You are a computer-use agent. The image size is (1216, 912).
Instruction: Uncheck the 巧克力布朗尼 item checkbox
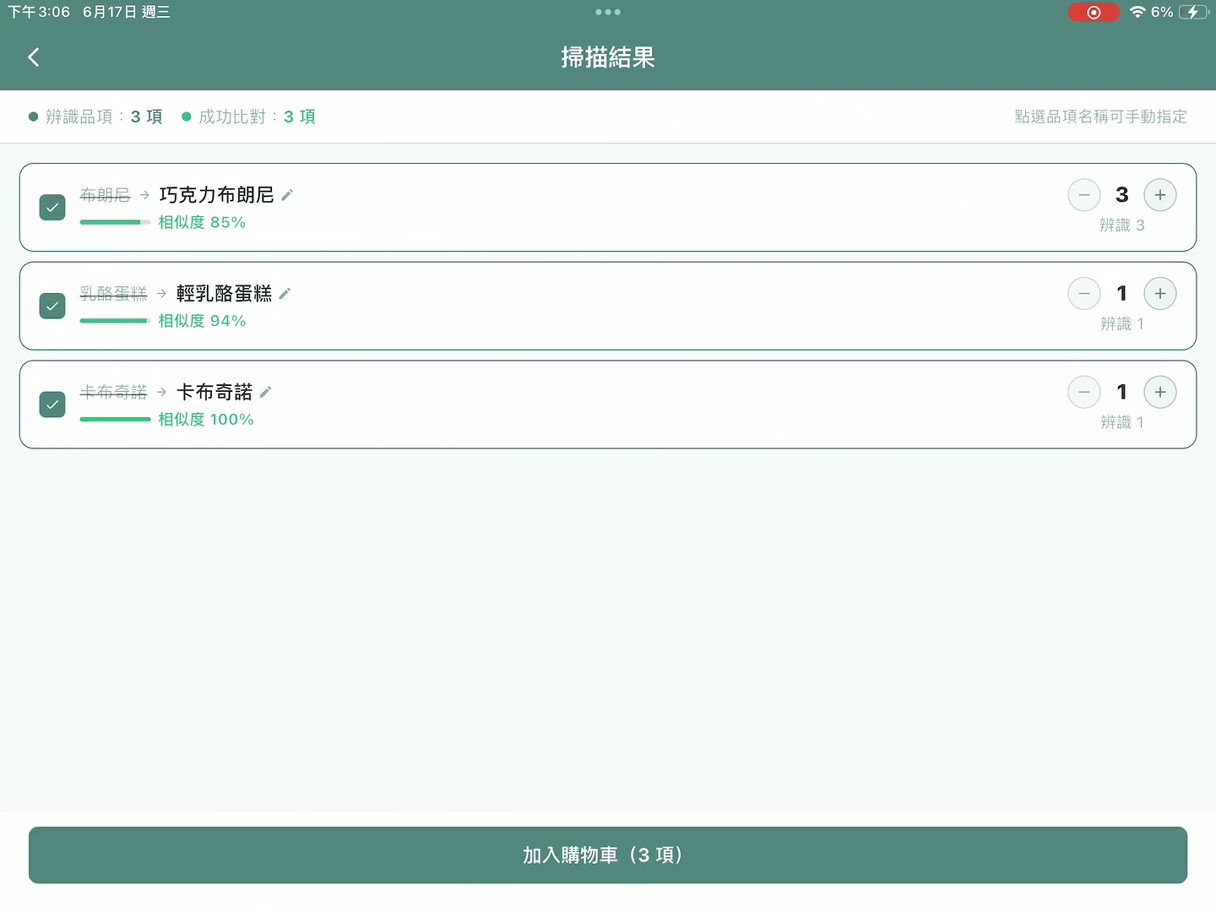(x=52, y=207)
